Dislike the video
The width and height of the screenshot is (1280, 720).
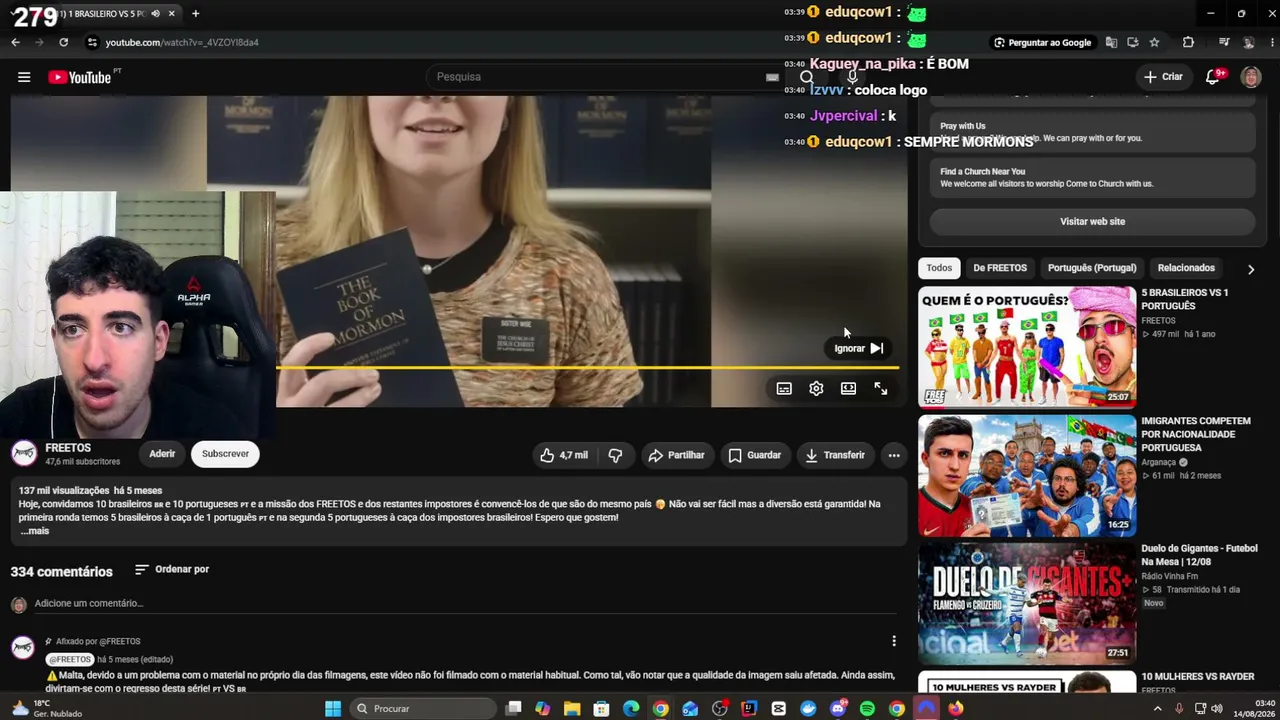[x=615, y=455]
